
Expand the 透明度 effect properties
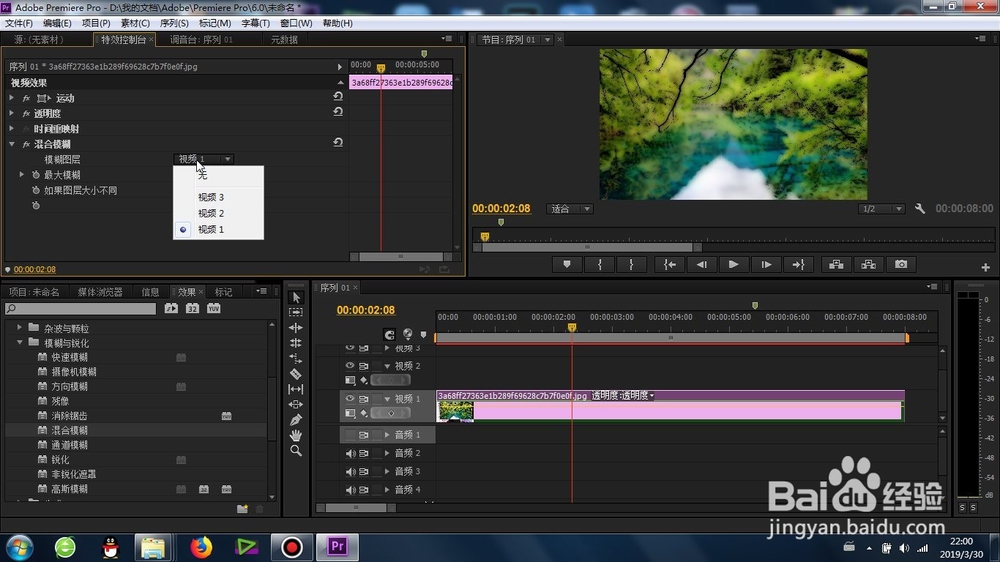tap(11, 113)
